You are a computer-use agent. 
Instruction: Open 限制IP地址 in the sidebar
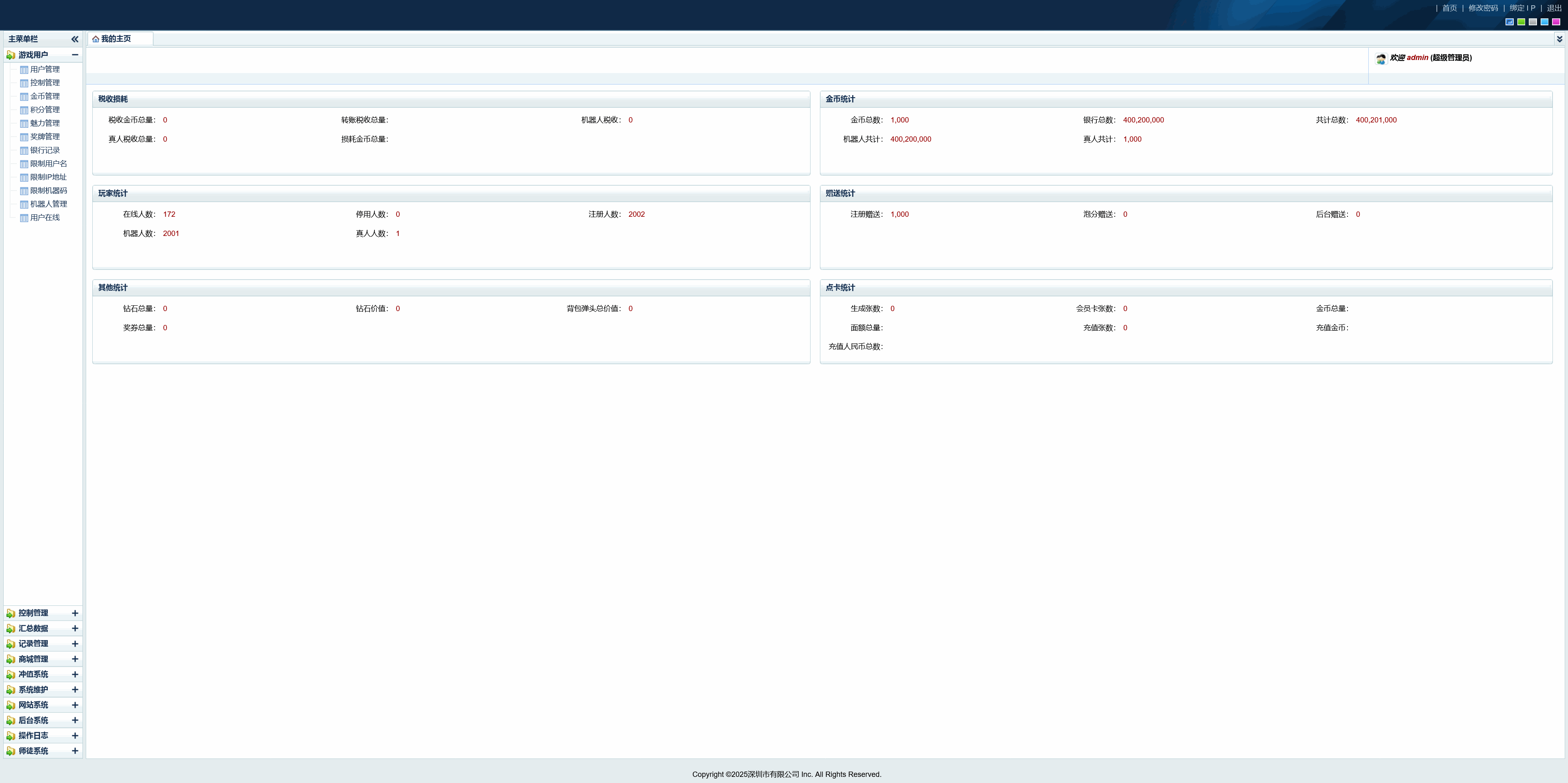[x=48, y=177]
